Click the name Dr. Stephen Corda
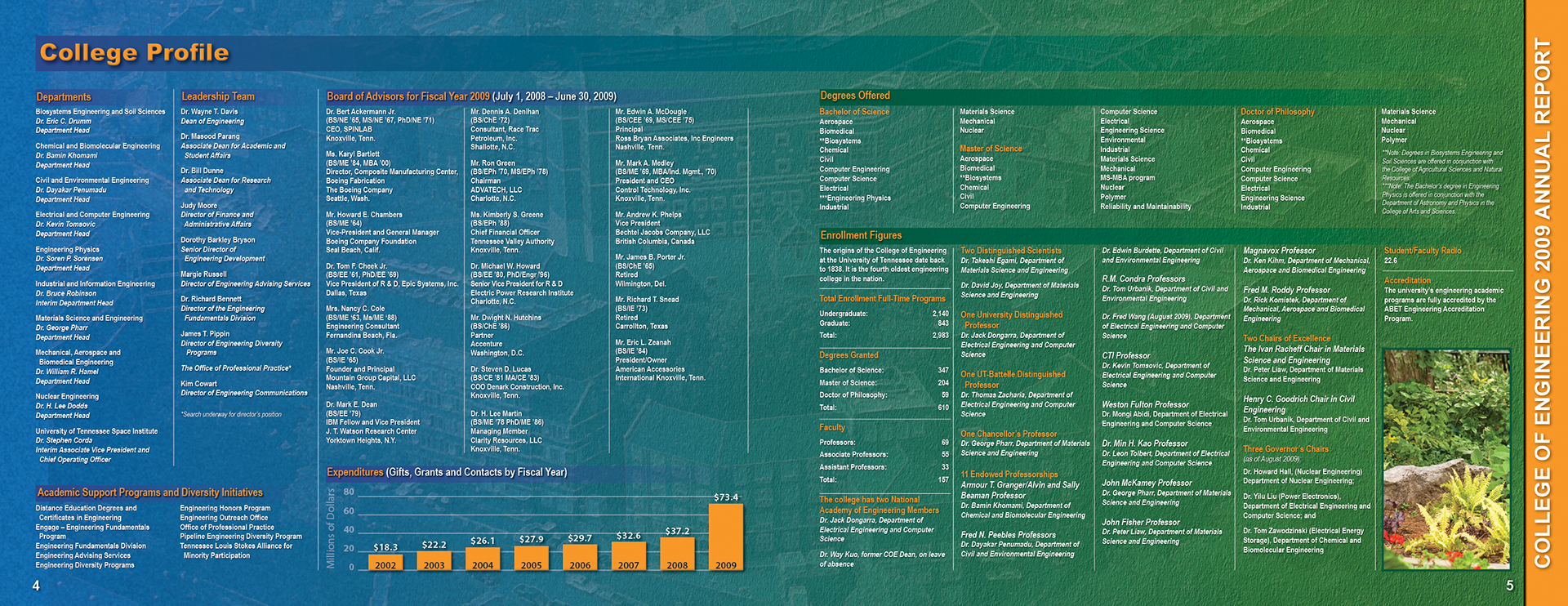This screenshot has height=606, width=1568. [x=64, y=440]
